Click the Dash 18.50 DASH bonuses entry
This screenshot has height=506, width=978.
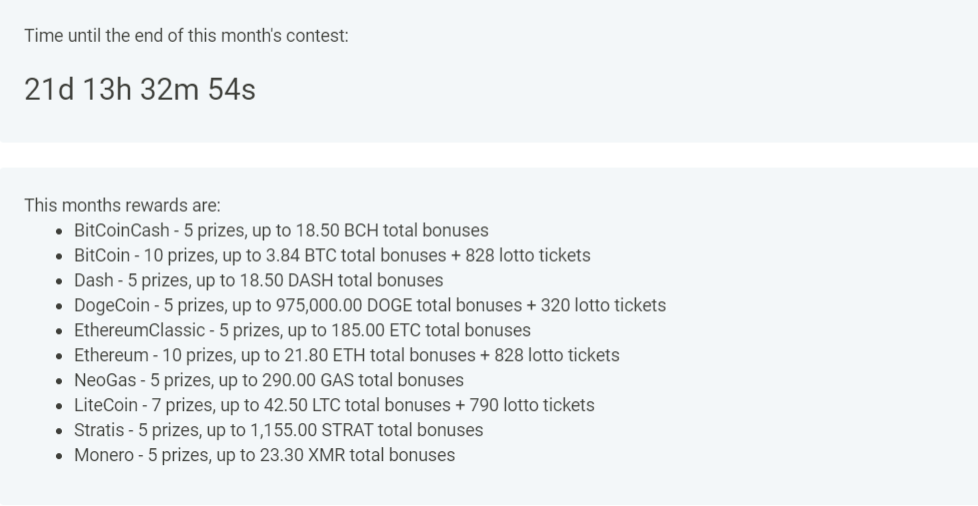(x=259, y=280)
